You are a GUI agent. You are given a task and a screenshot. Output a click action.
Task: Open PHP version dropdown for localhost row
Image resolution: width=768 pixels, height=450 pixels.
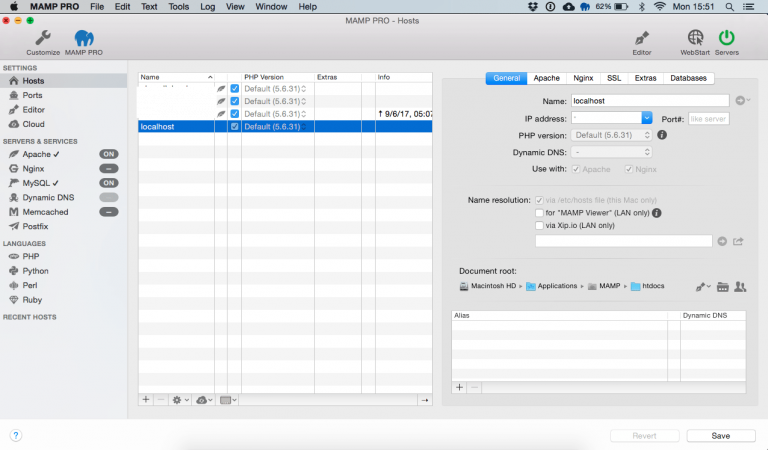(x=275, y=126)
